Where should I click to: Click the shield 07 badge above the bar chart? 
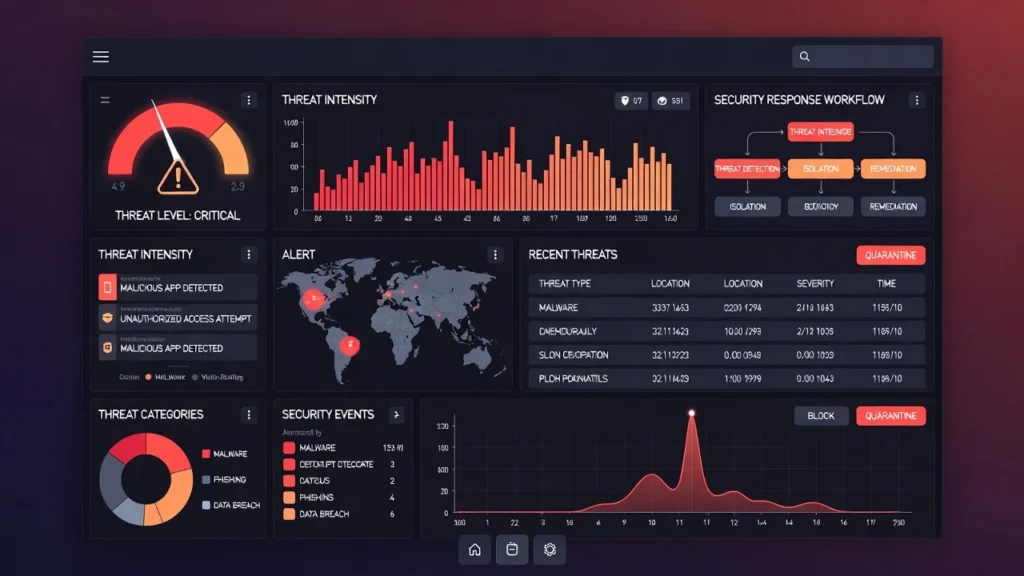pos(630,101)
